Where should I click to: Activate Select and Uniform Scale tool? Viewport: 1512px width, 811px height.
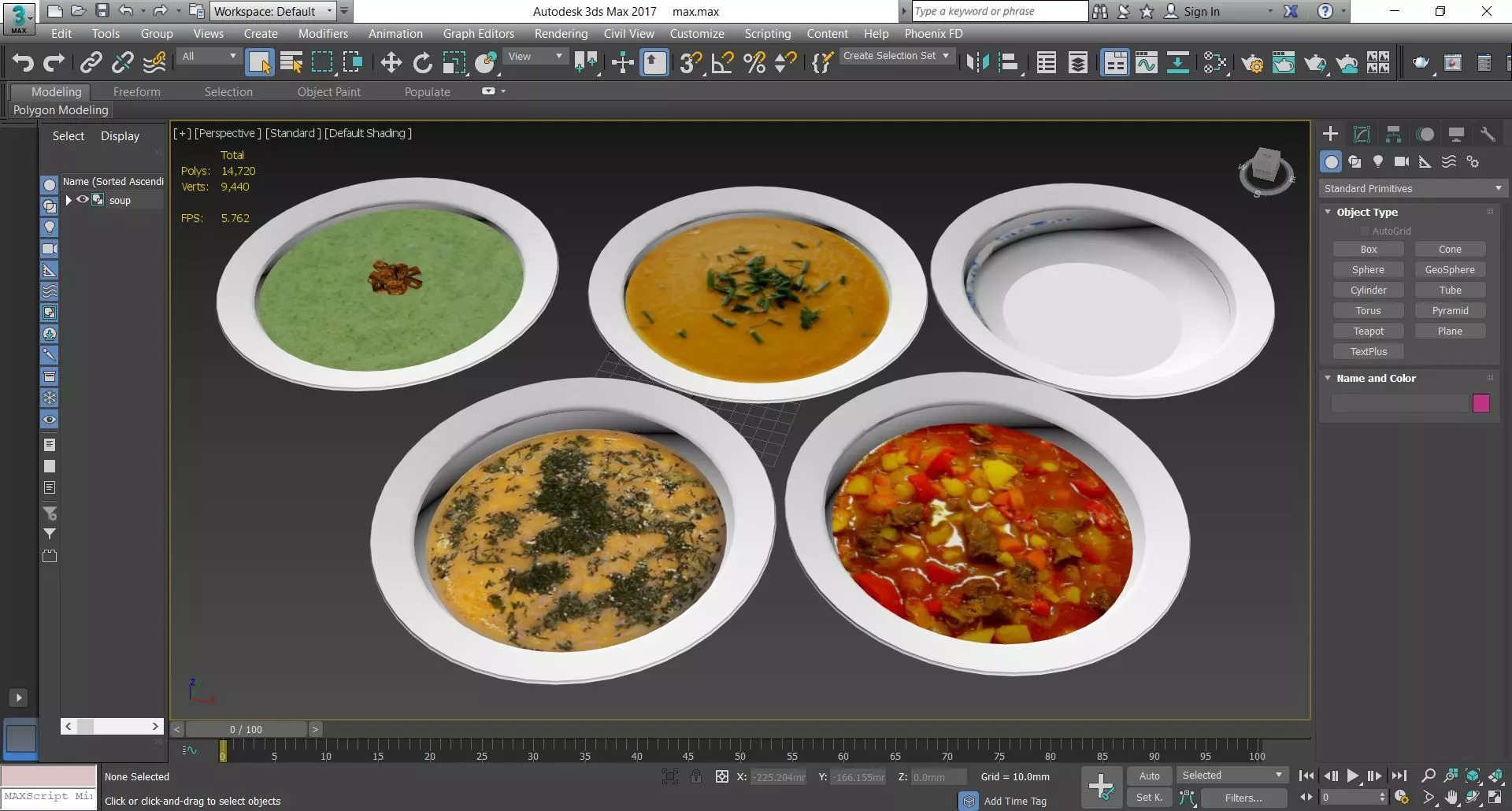[454, 63]
